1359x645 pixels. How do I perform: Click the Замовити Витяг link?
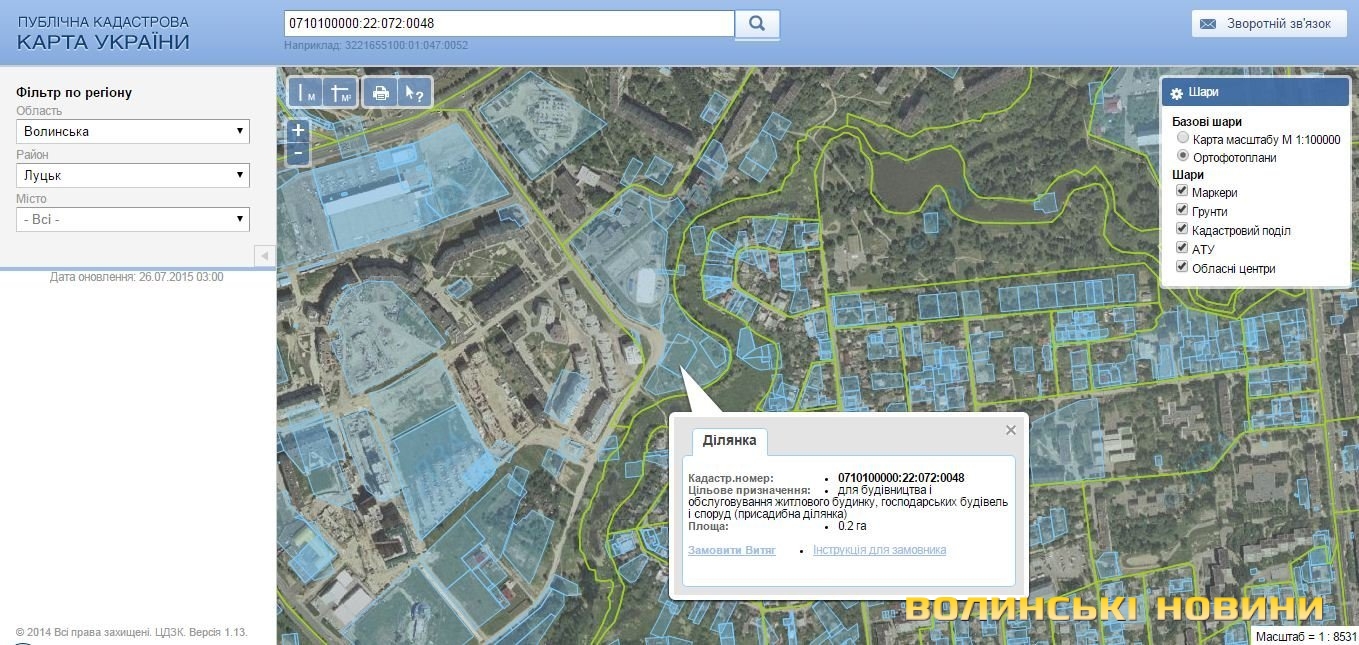731,550
